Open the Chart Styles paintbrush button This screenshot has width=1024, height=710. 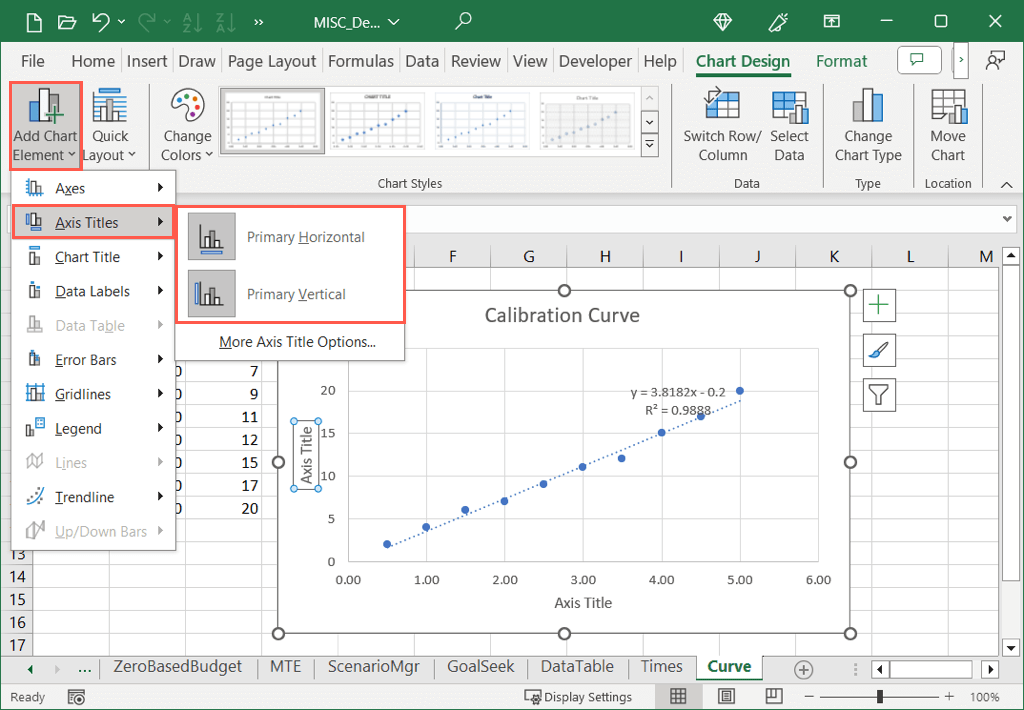(x=879, y=350)
